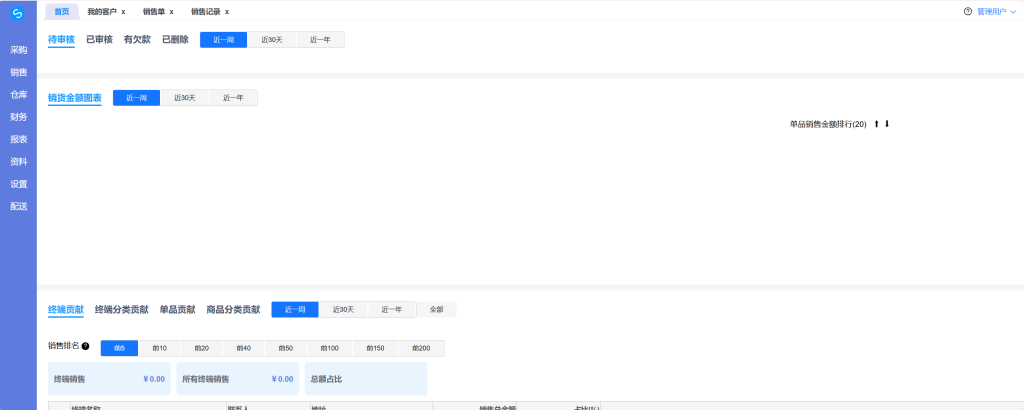Screen dimensions: 1024x410
Task: Select the 销货金额图表 heading tab
Action: (x=74, y=98)
